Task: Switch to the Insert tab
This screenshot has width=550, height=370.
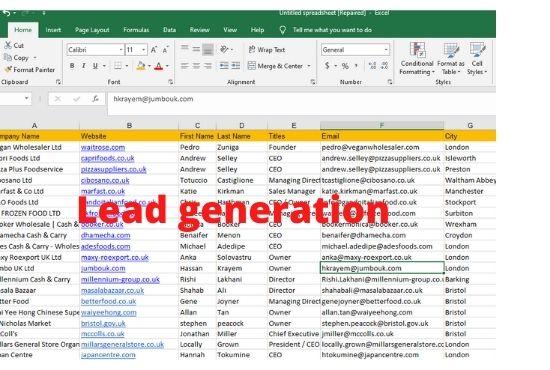Action: 53,30
